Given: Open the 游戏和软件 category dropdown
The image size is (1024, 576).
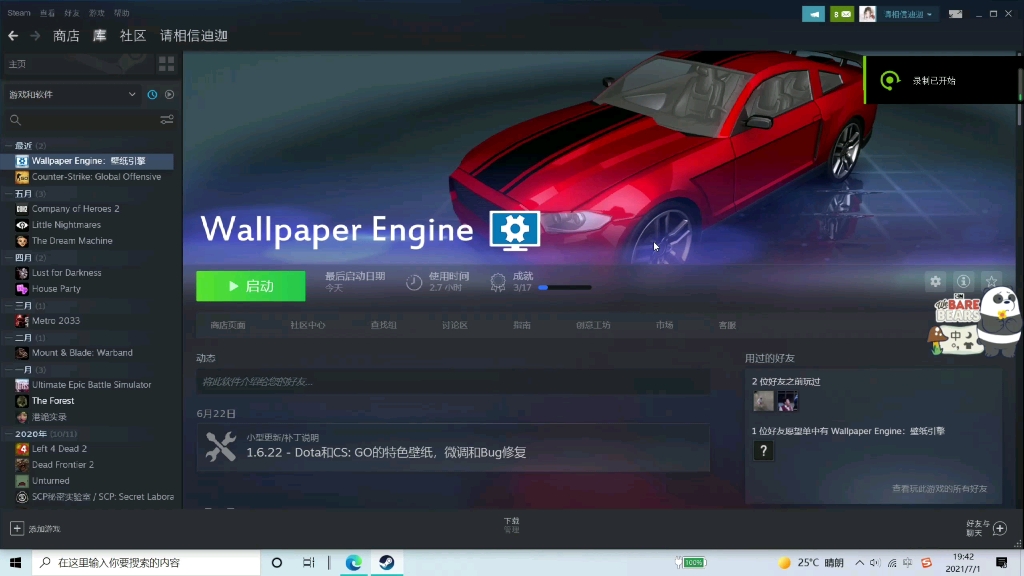Looking at the screenshot, I should click(72, 95).
